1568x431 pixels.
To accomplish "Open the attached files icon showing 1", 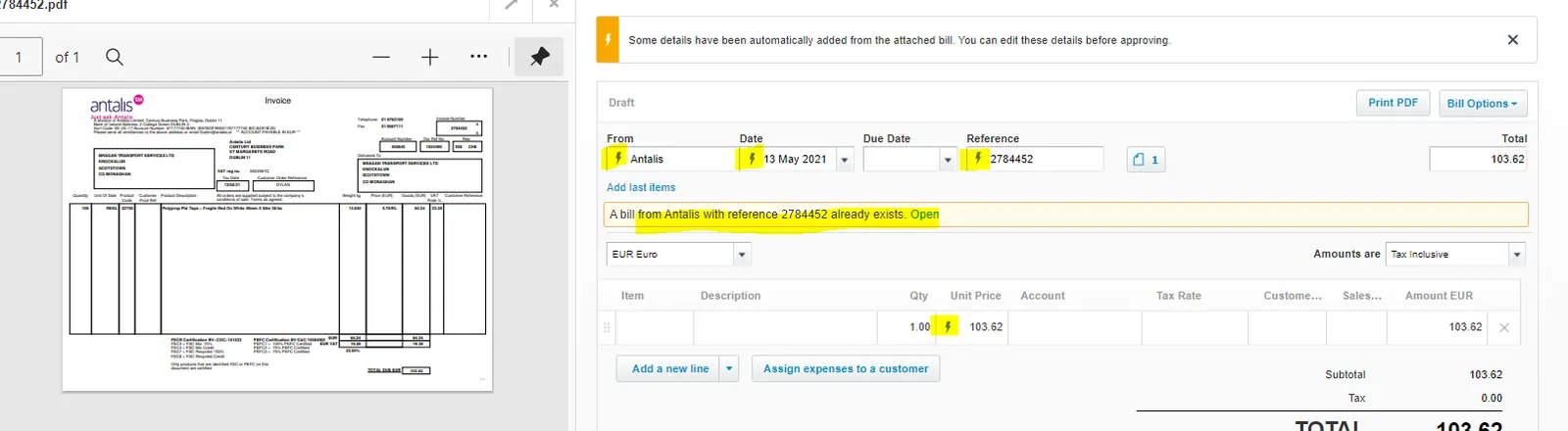I will tap(1146, 159).
